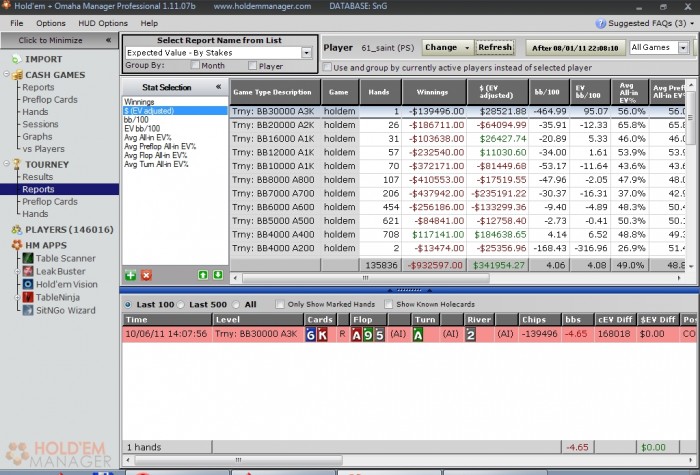Open the File menu
The height and width of the screenshot is (475, 700).
(17, 23)
